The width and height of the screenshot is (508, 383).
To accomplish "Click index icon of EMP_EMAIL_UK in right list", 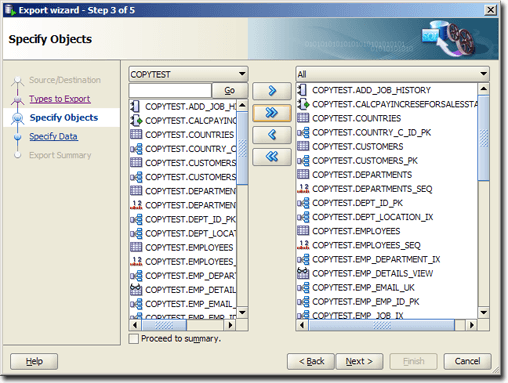I will (303, 287).
